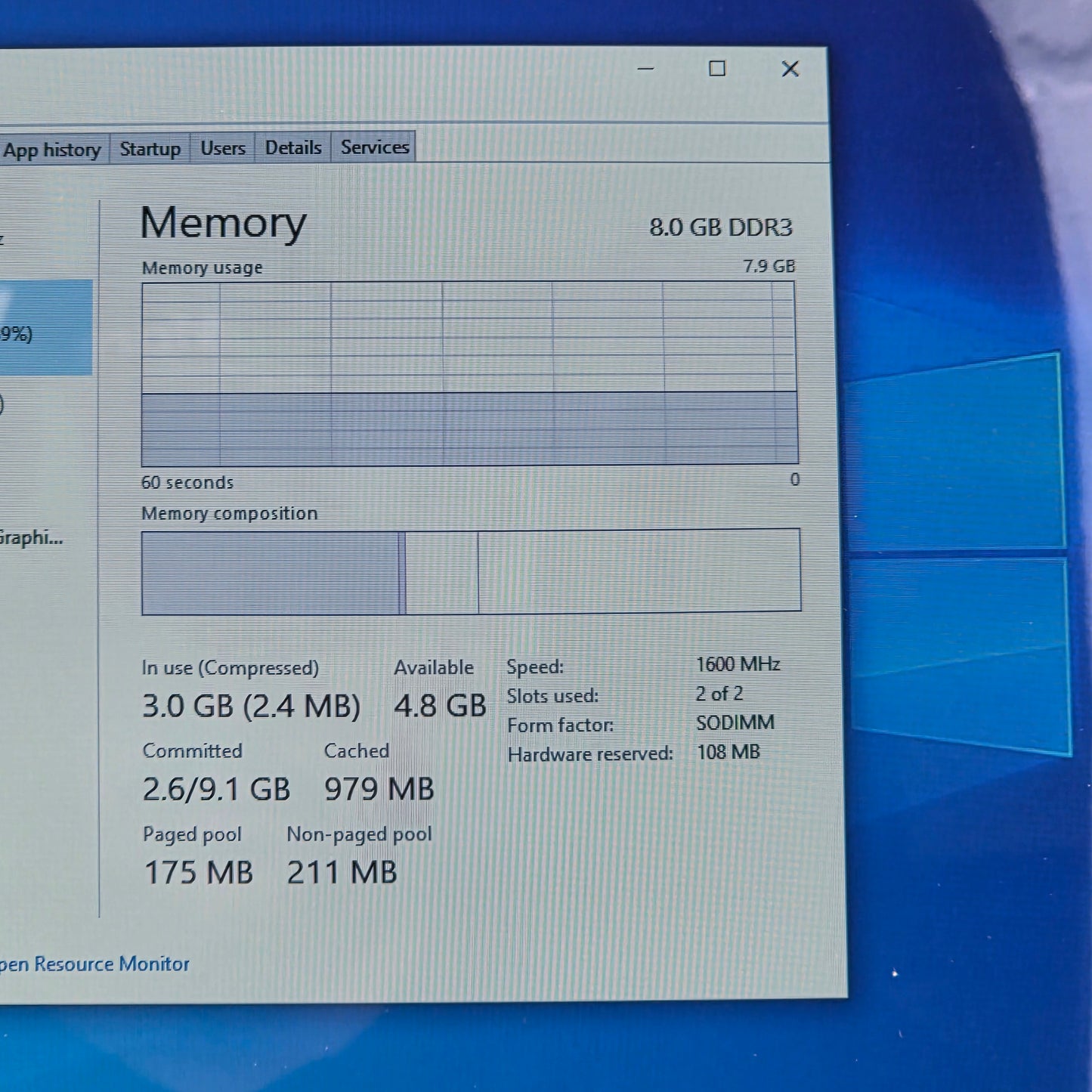Click the 8.0 GB DDR3 label

[720, 227]
